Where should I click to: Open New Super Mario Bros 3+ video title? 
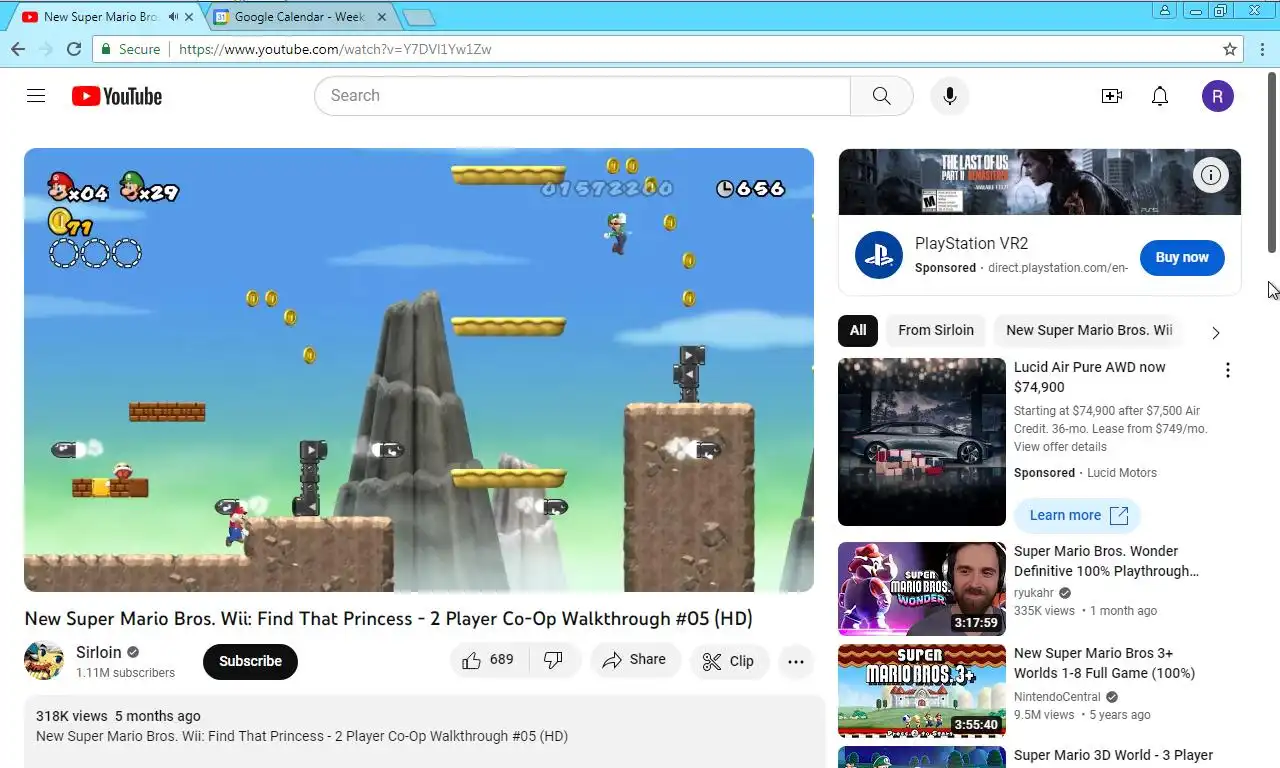(1104, 663)
